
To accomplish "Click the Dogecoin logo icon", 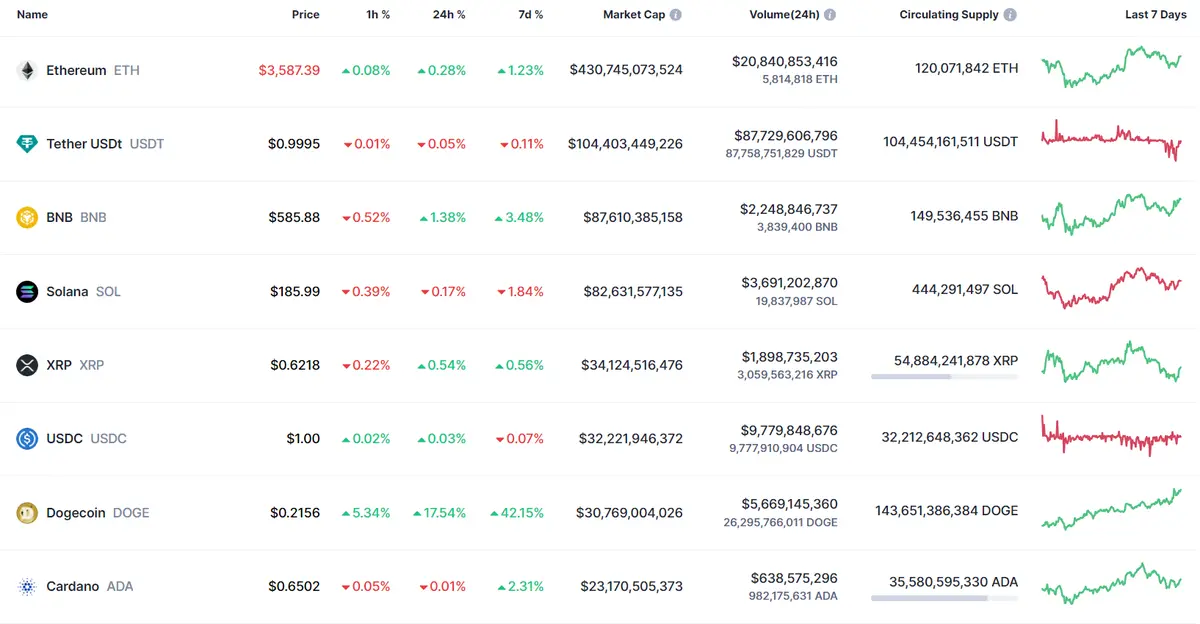I will tap(27, 512).
